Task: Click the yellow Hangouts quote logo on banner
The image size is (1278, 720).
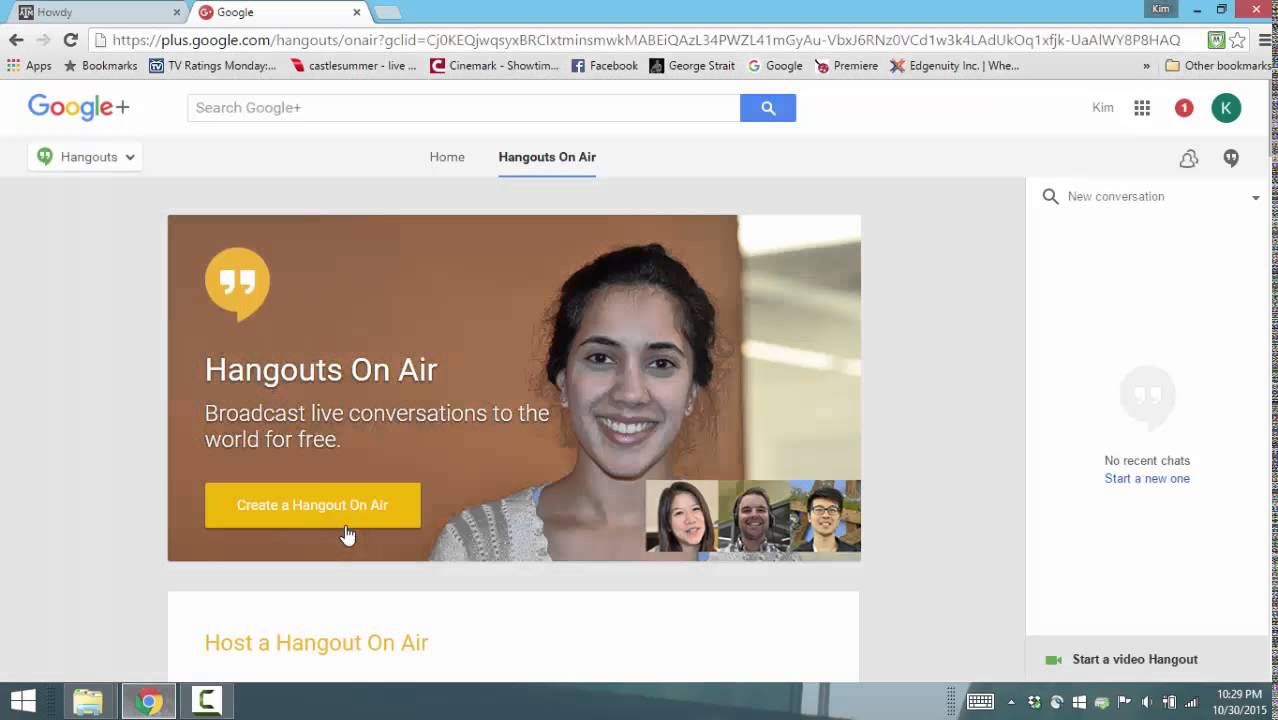Action: (237, 283)
